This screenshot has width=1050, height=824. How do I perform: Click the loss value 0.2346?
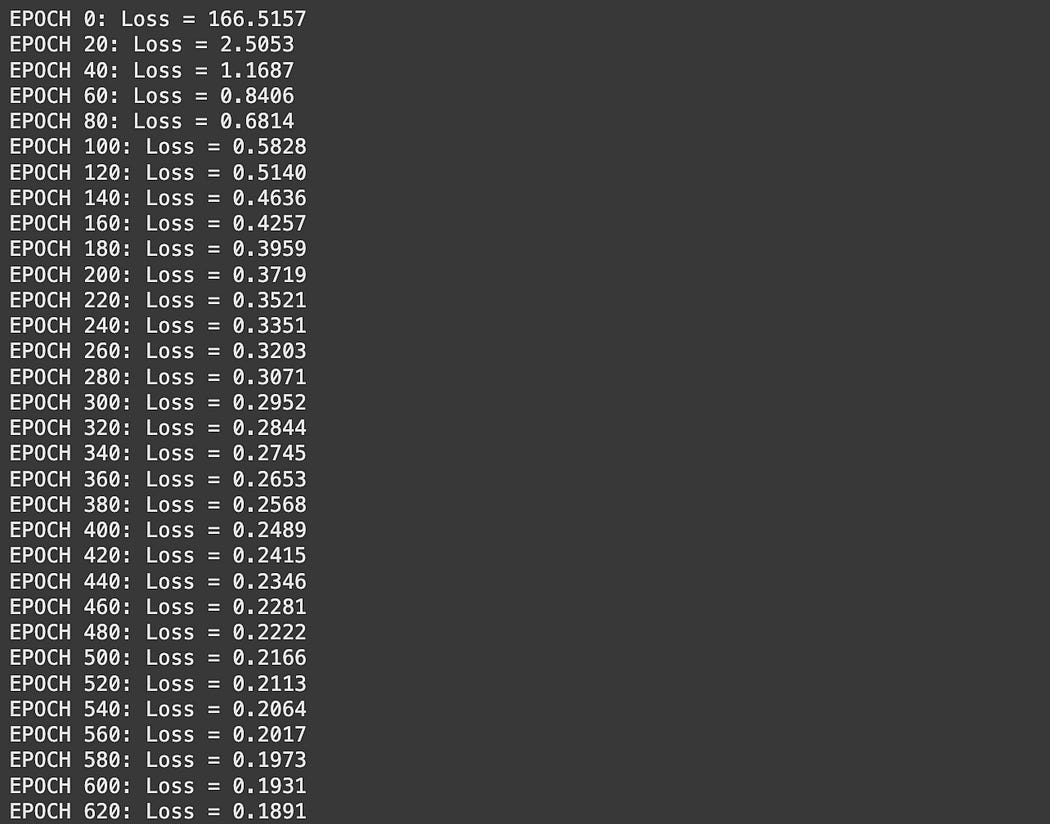[x=270, y=581]
